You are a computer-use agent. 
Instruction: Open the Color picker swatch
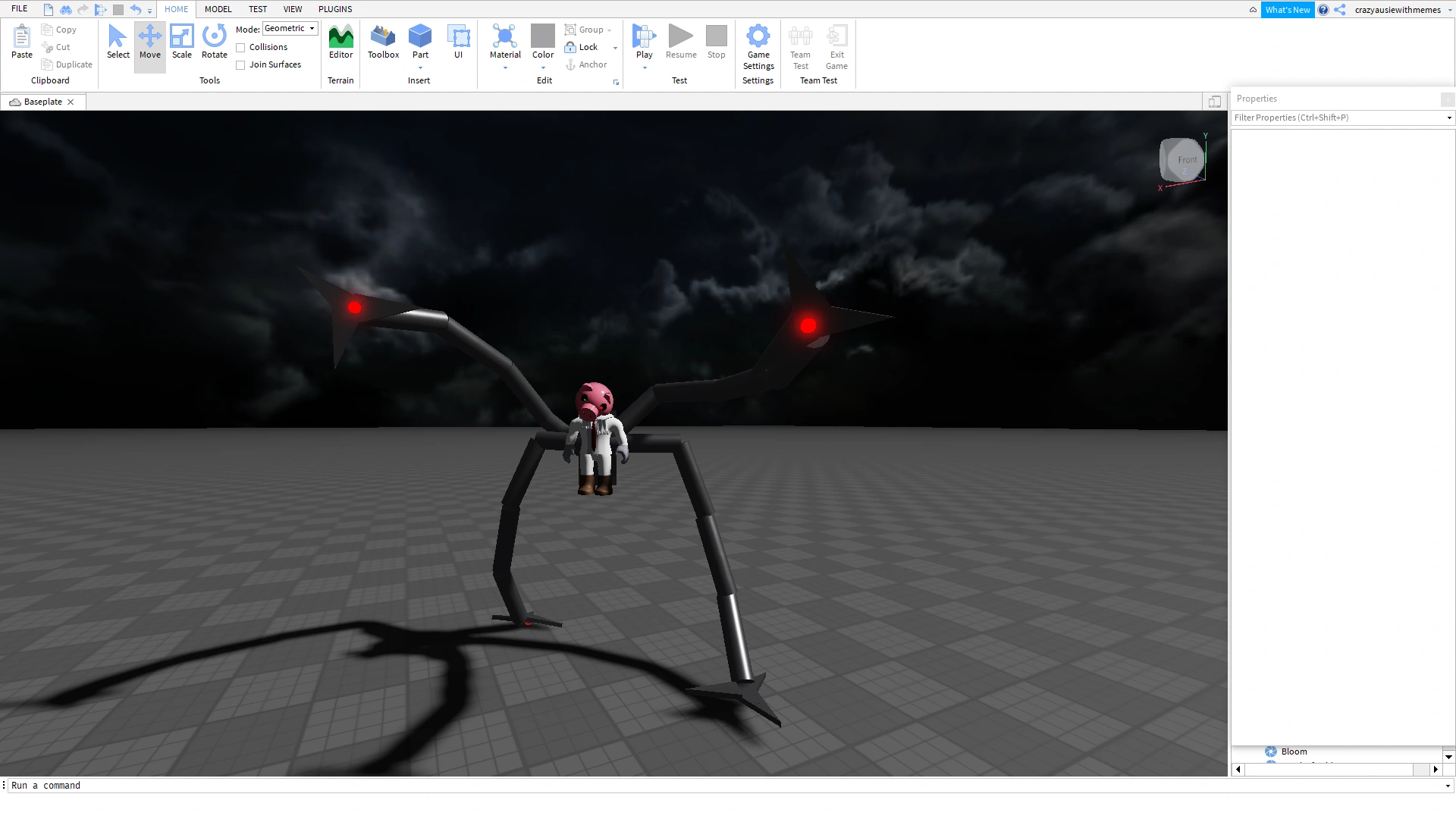[543, 36]
